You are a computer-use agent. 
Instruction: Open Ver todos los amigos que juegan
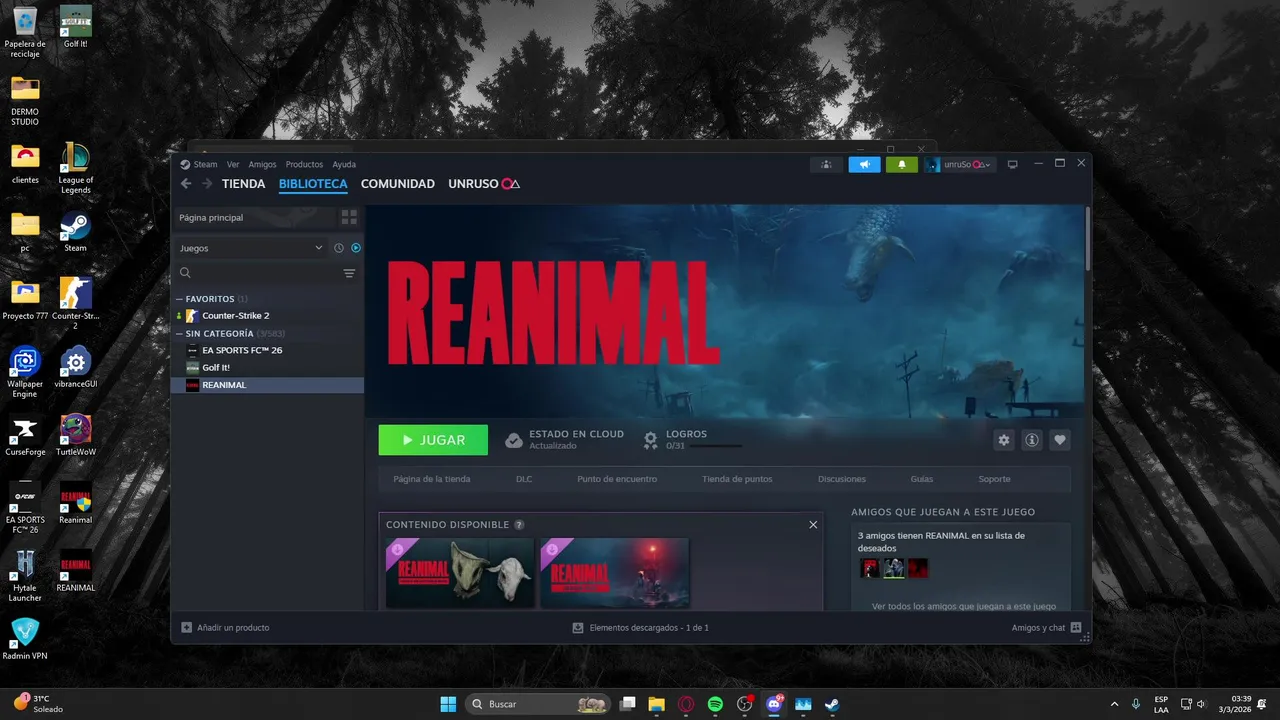click(964, 606)
